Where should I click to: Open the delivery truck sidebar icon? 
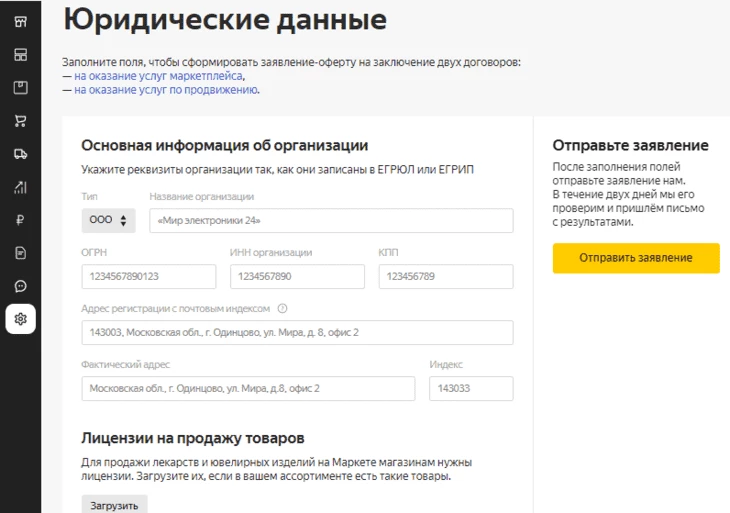(x=20, y=154)
